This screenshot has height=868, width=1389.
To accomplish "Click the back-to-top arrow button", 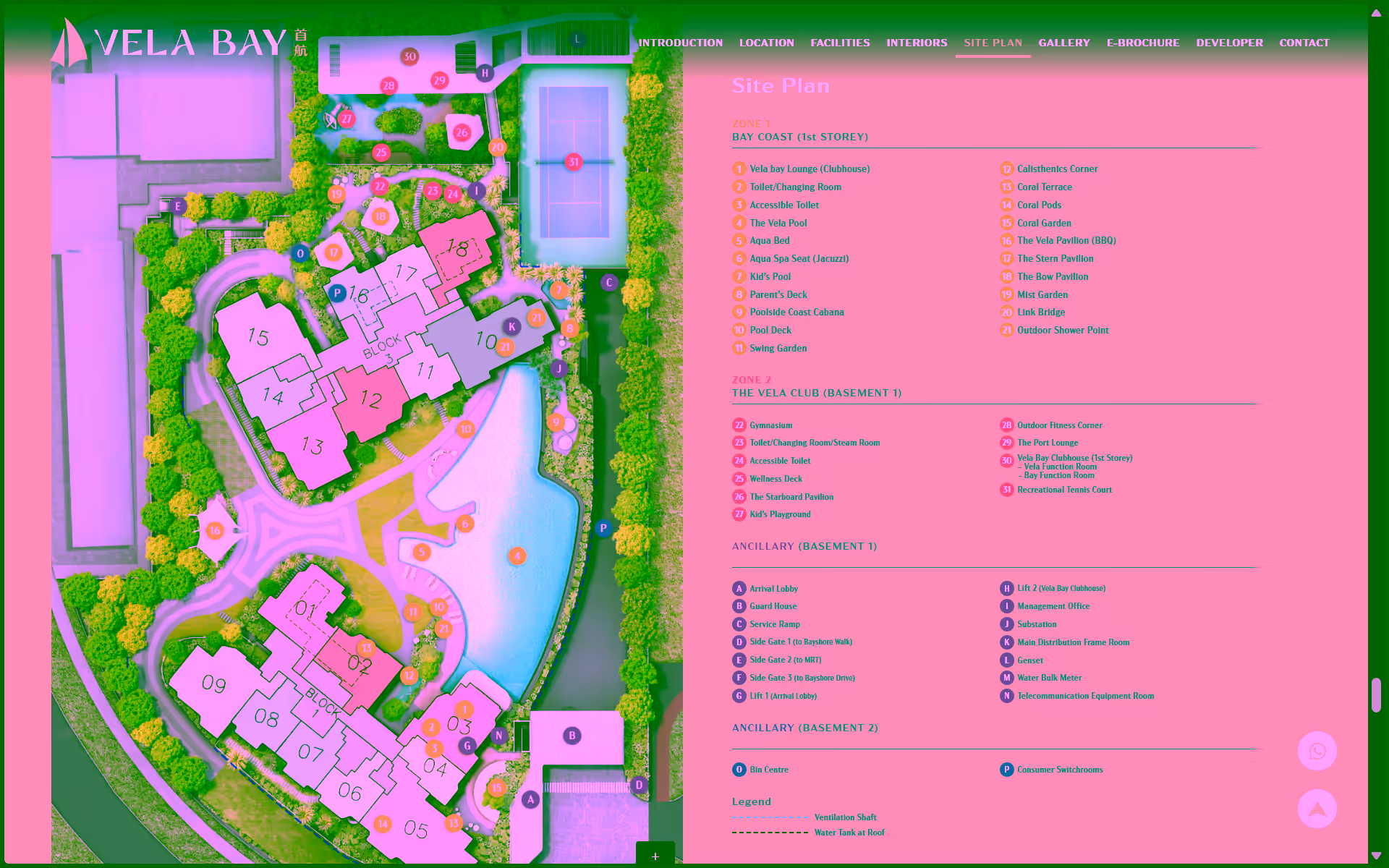I will [1317, 809].
